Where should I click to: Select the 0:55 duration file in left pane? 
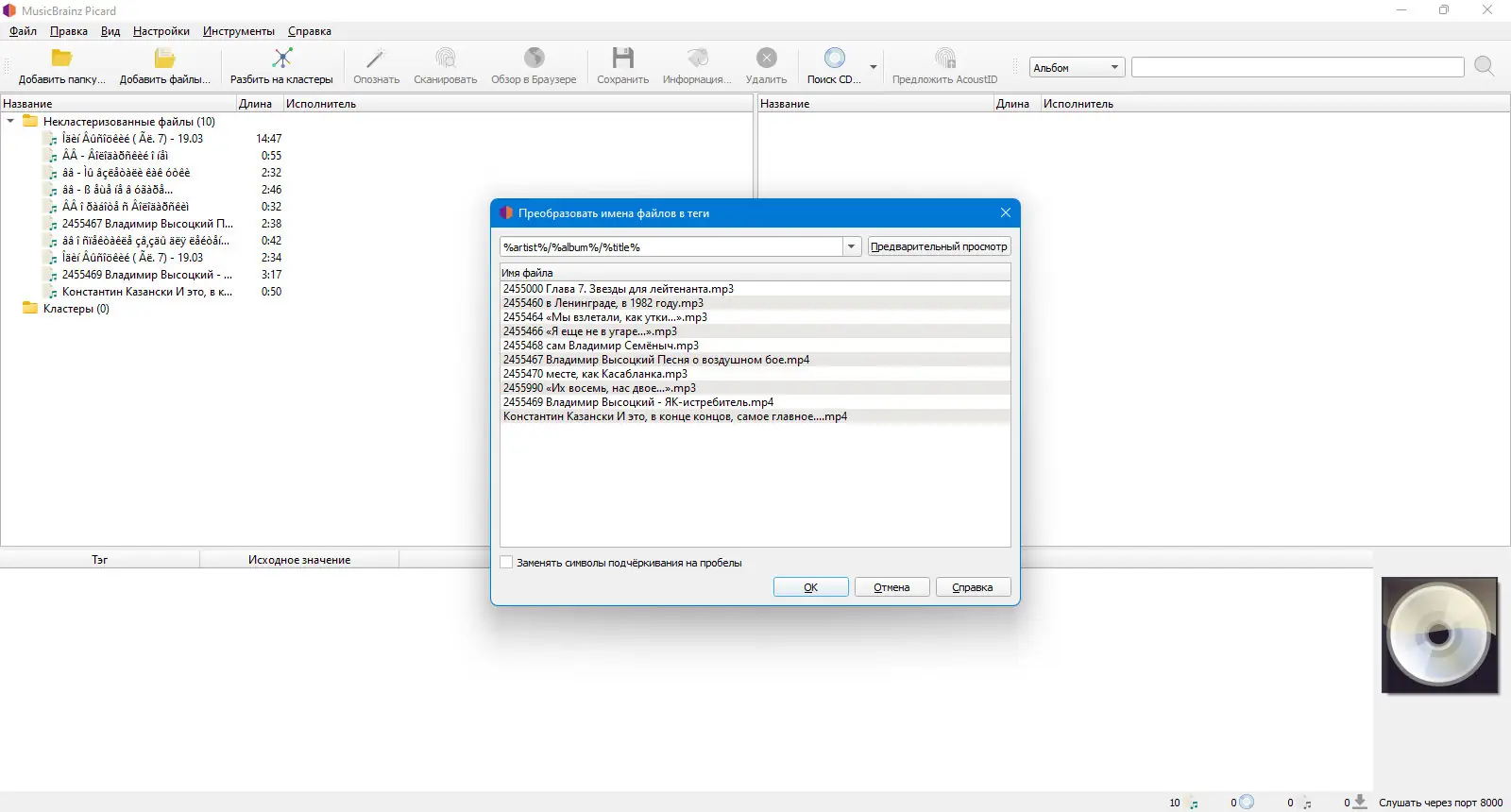click(115, 156)
